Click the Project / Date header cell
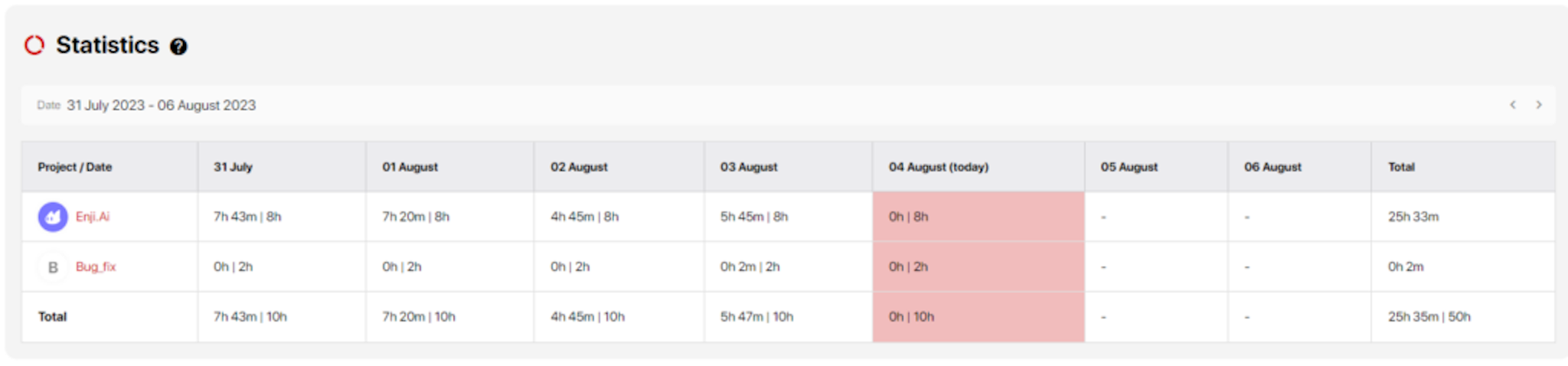Viewport: 1568px width, 366px height. (x=109, y=167)
